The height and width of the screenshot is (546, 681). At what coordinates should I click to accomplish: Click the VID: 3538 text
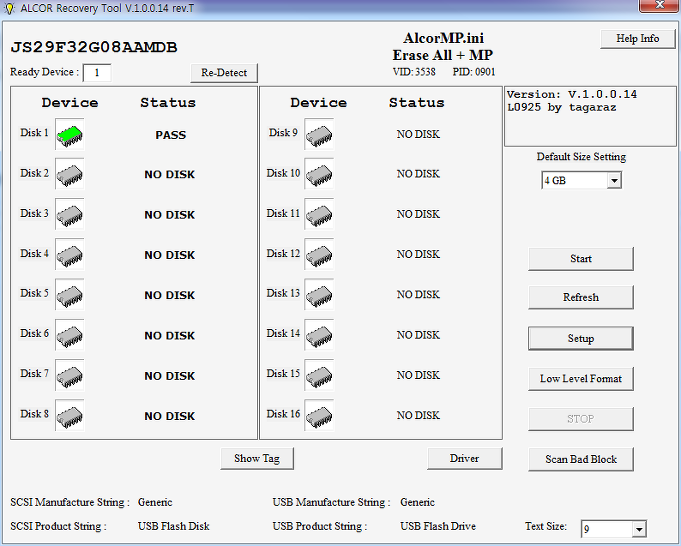click(414, 72)
